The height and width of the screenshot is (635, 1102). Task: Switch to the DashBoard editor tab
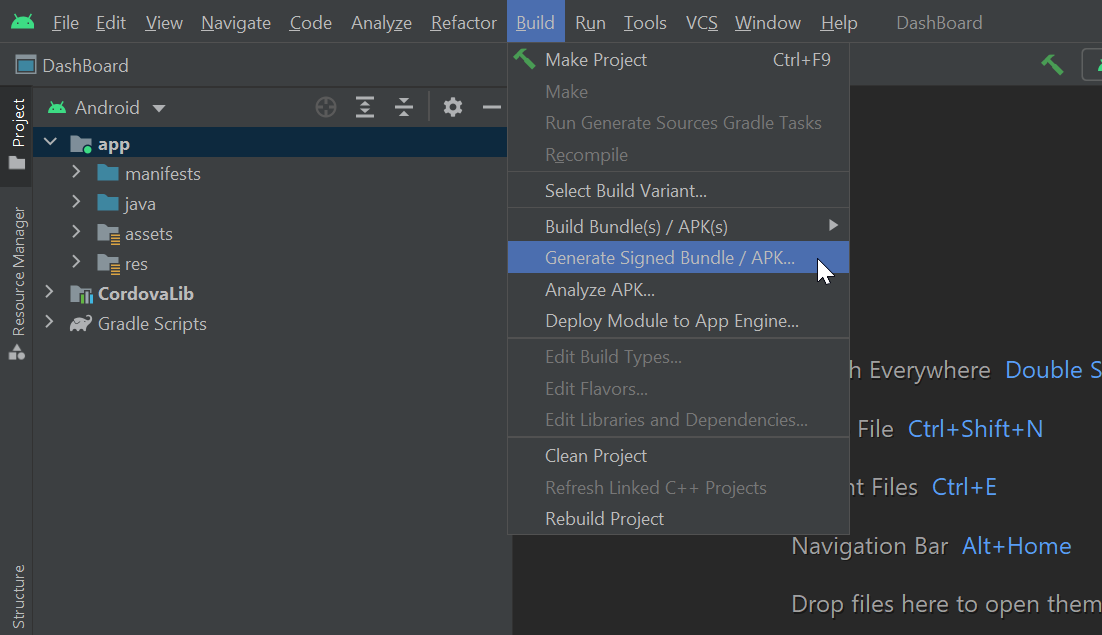(x=81, y=65)
